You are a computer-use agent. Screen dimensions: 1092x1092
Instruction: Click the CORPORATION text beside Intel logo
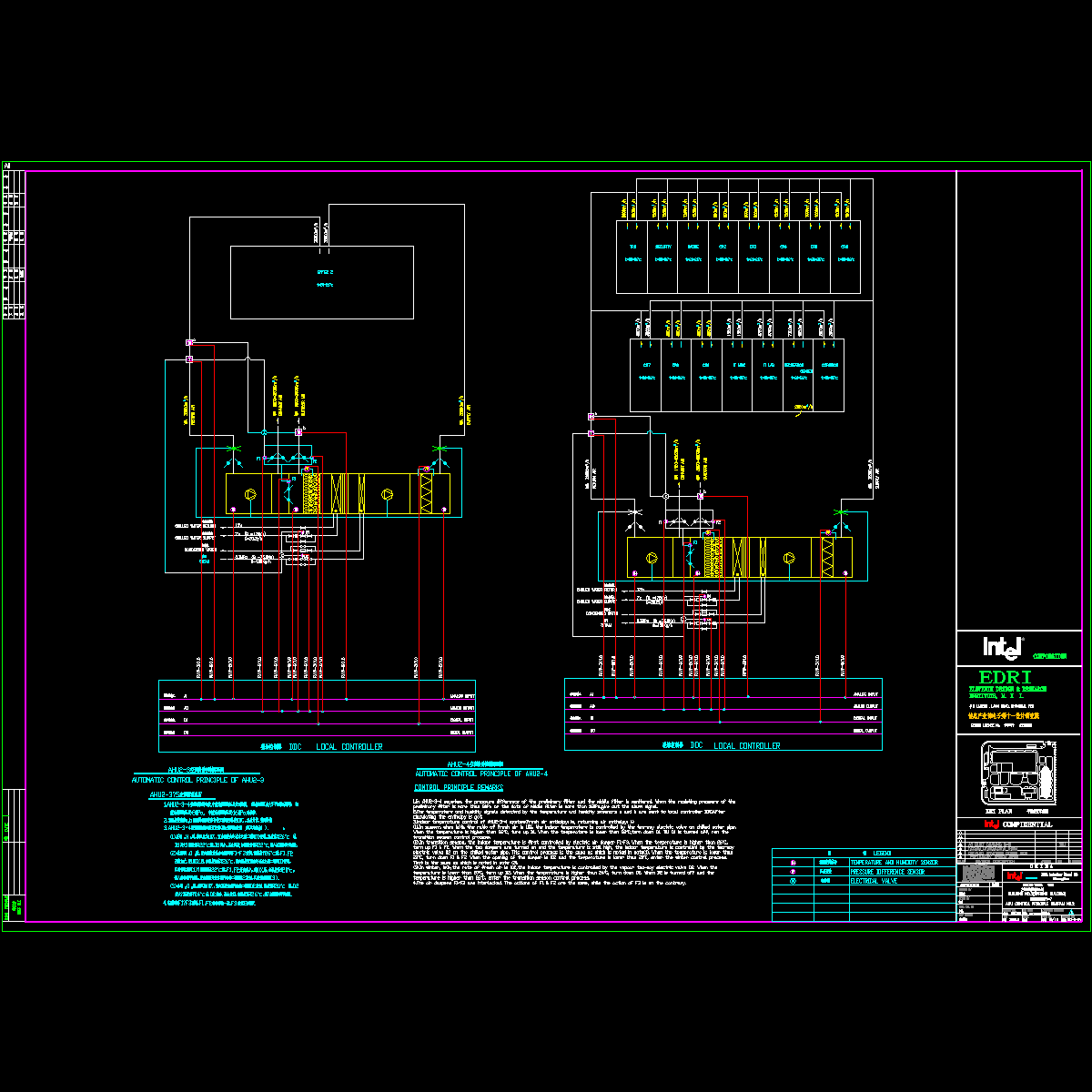(1048, 654)
